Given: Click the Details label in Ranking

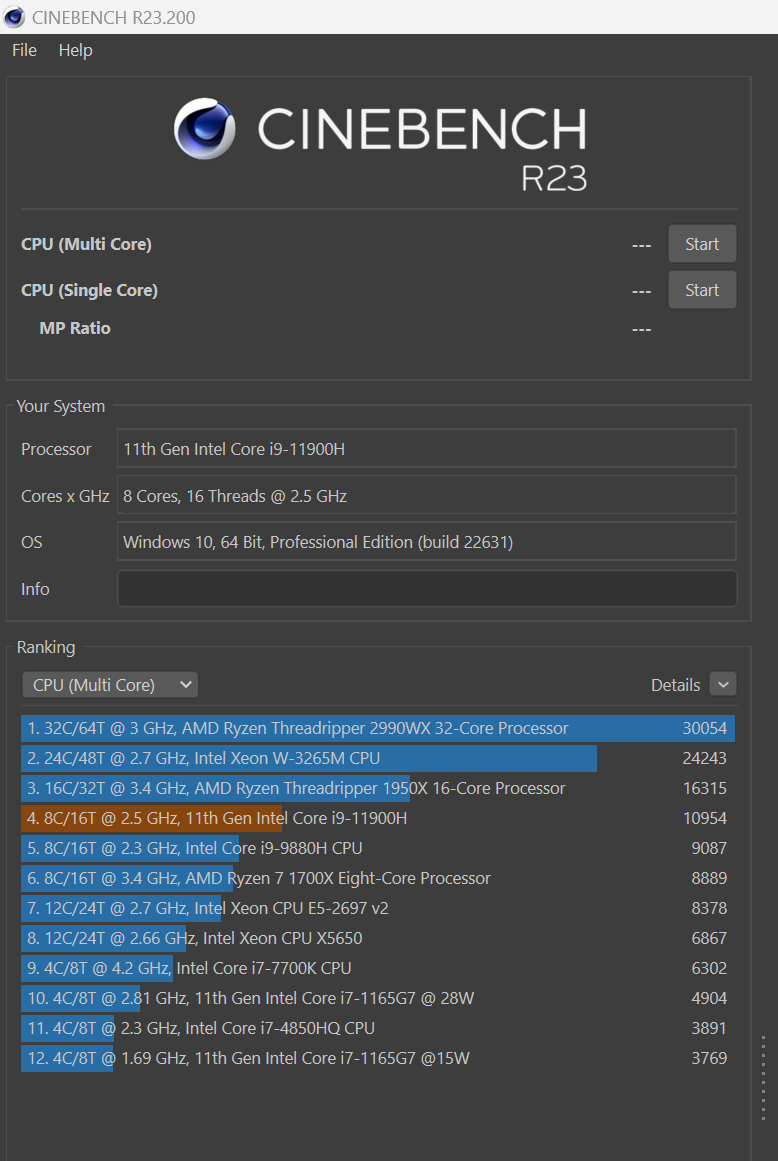Looking at the screenshot, I should 675,685.
